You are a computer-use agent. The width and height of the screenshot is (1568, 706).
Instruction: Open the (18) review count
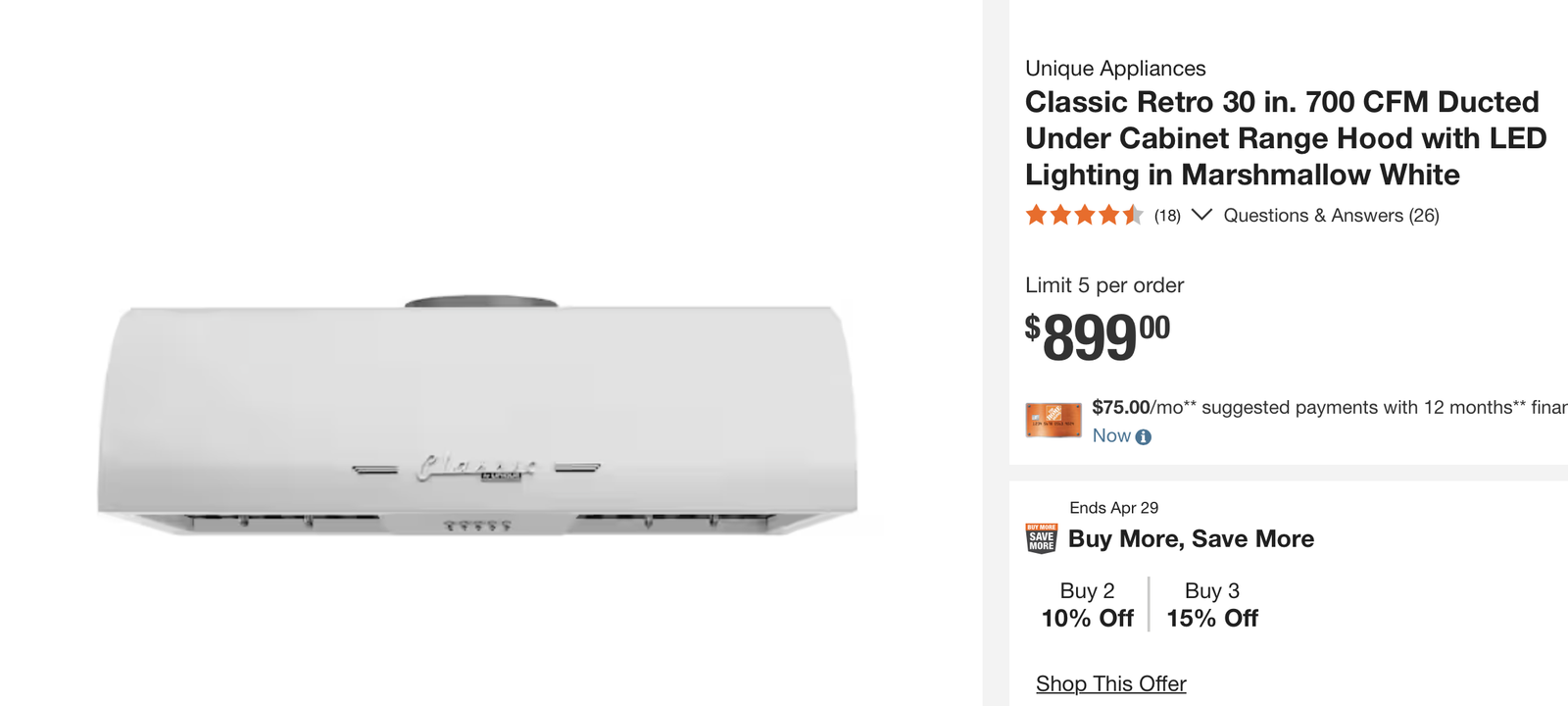pyautogui.click(x=1167, y=216)
